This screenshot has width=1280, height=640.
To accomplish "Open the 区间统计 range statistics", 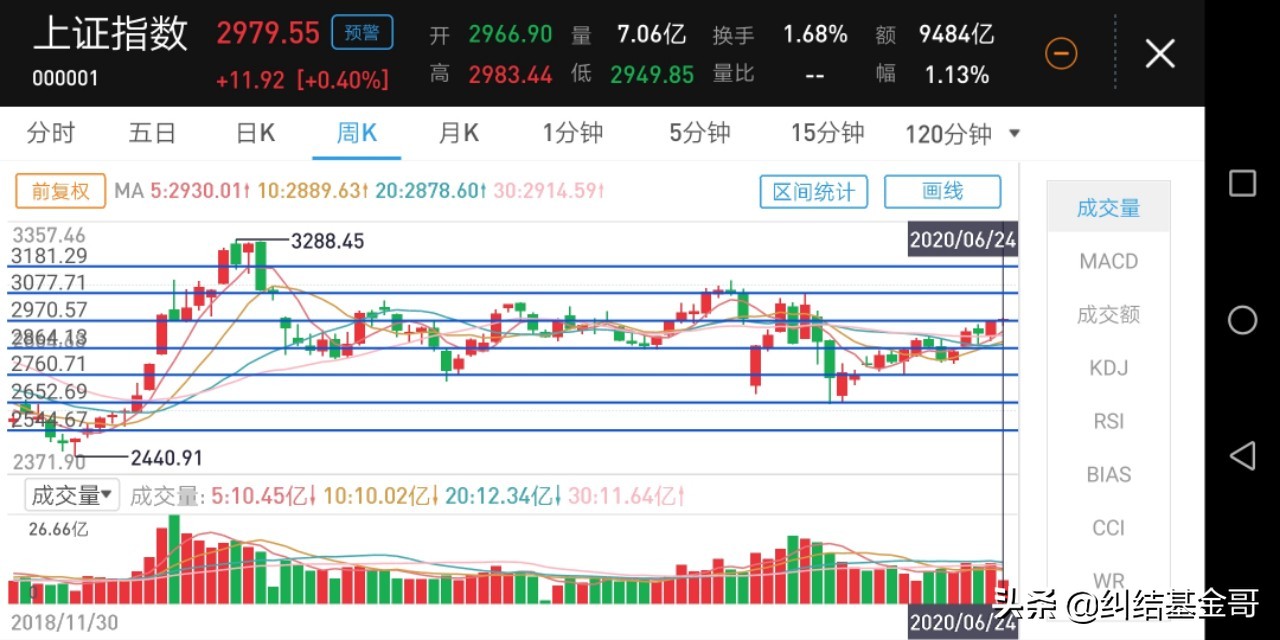I will 813,191.
